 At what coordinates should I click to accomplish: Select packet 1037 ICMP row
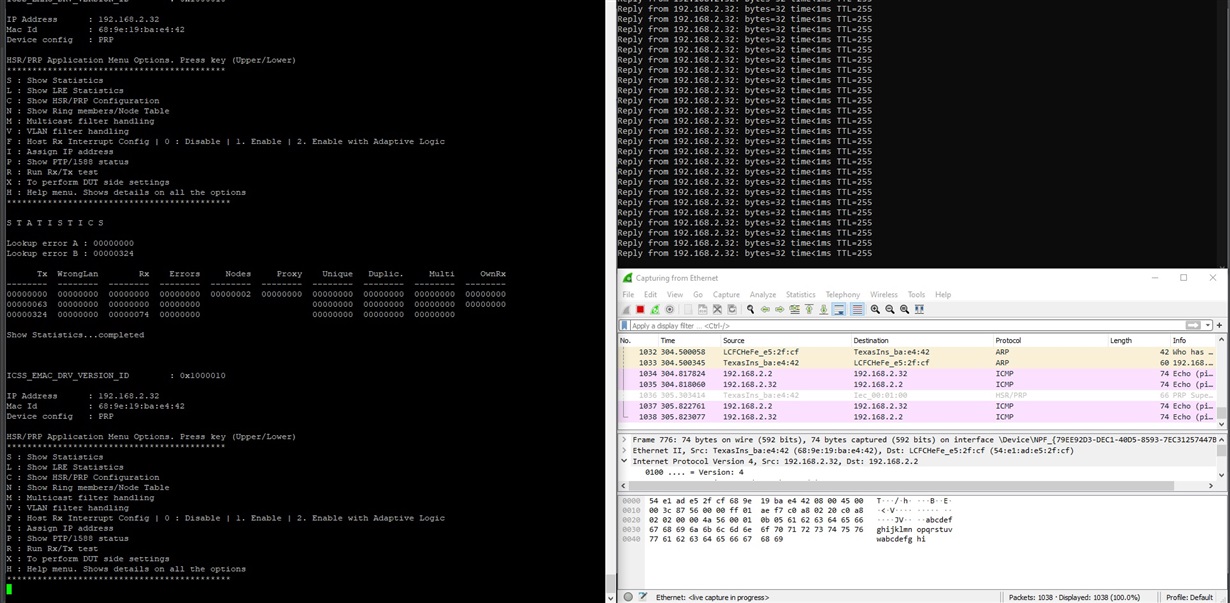pos(917,406)
